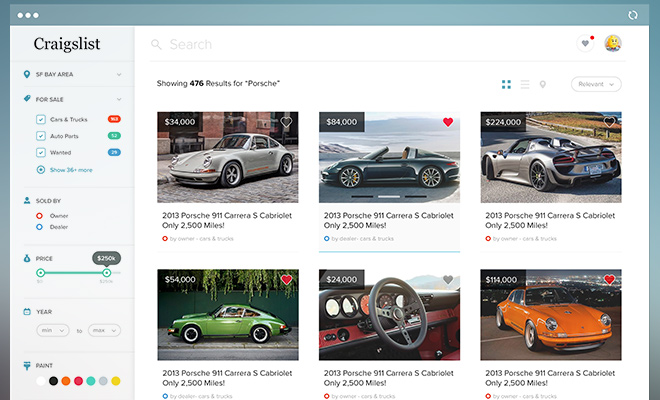Click the location pin icon beside SF Bay Area
The width and height of the screenshot is (660, 400).
point(27,74)
